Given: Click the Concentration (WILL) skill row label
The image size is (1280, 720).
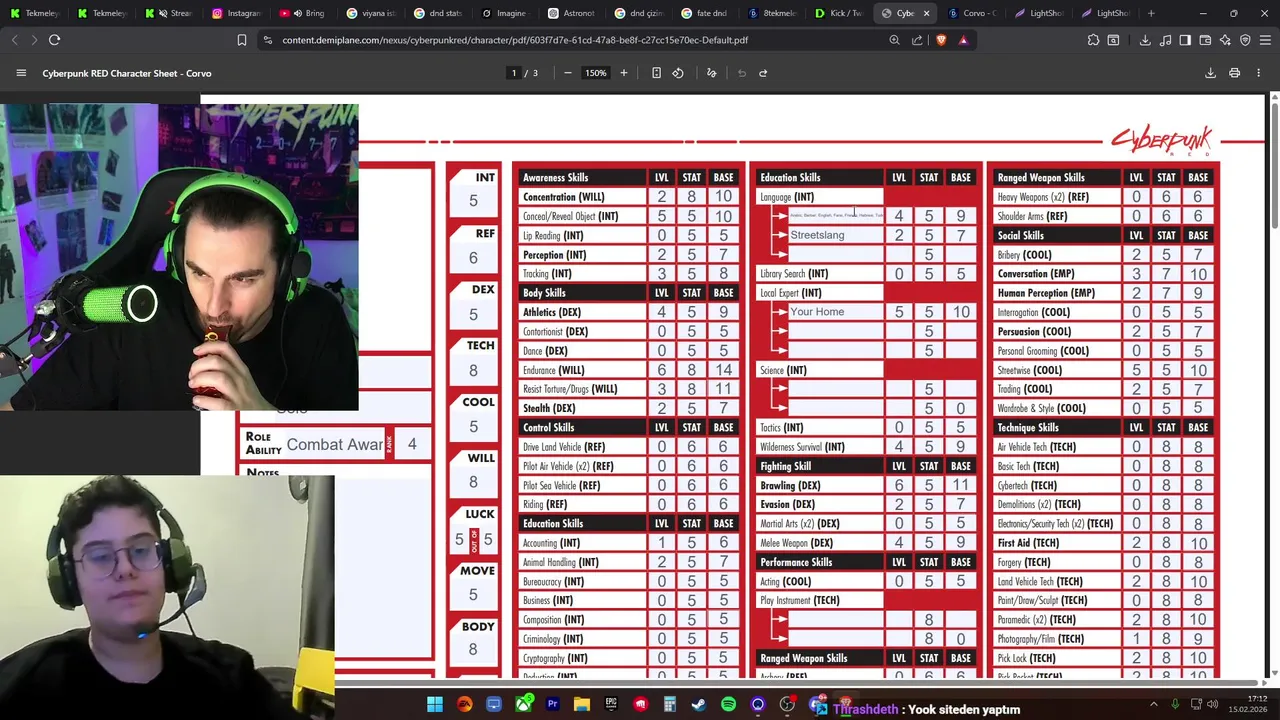Looking at the screenshot, I should (563, 197).
